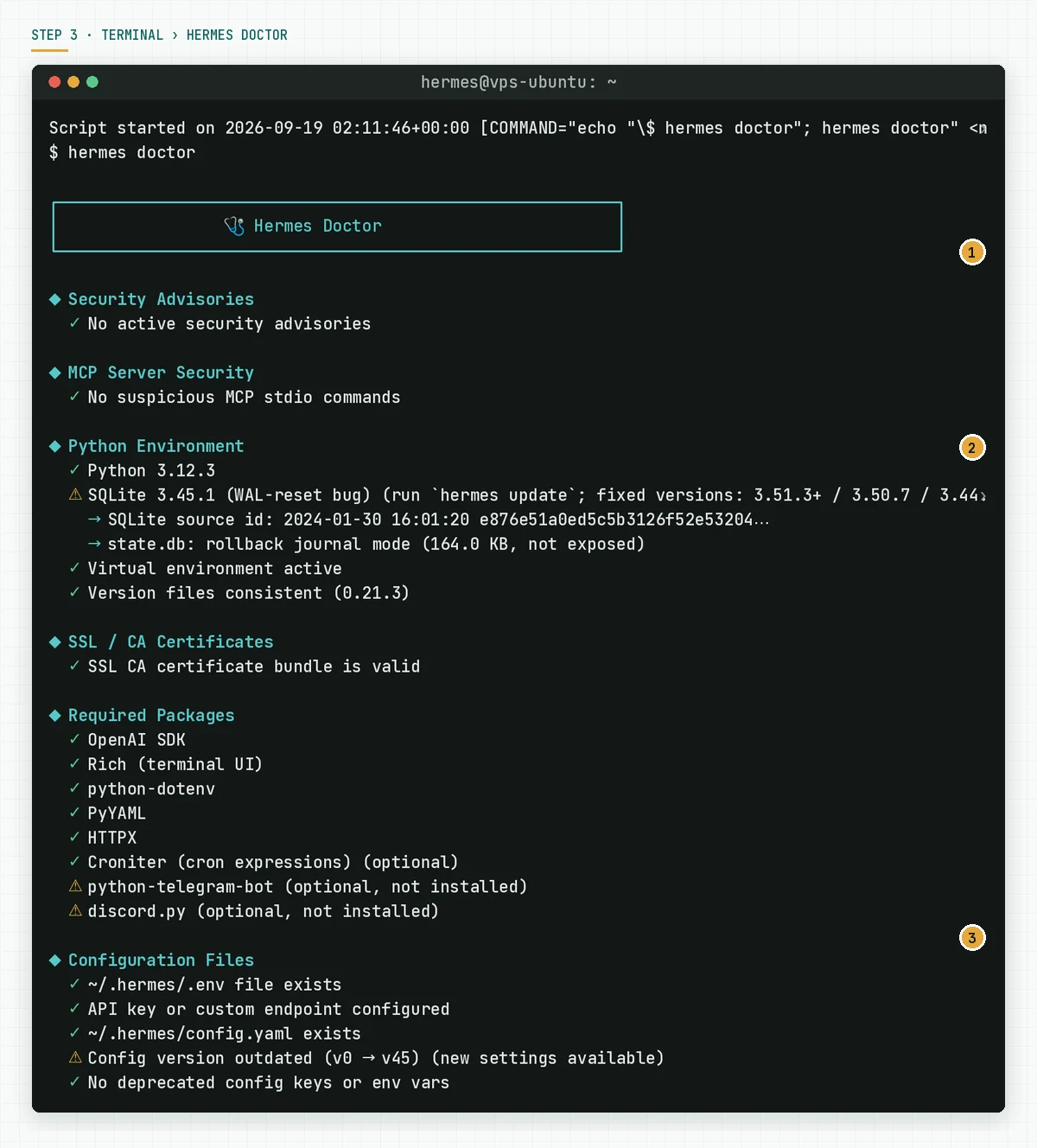The image size is (1037, 1148).
Task: Click the 'Script started on' log line
Action: point(518,128)
